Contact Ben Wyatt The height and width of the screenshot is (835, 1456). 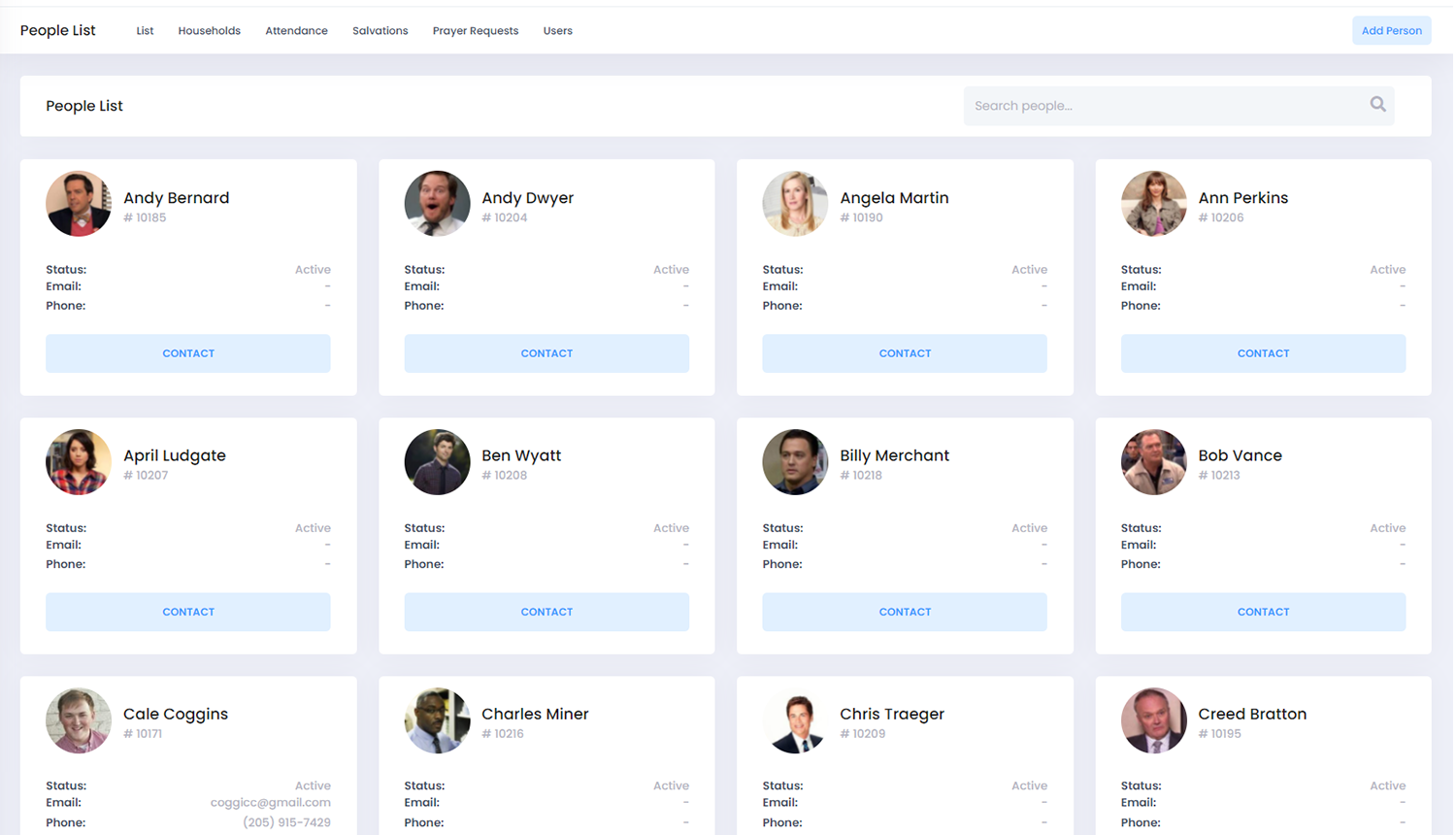[546, 612]
